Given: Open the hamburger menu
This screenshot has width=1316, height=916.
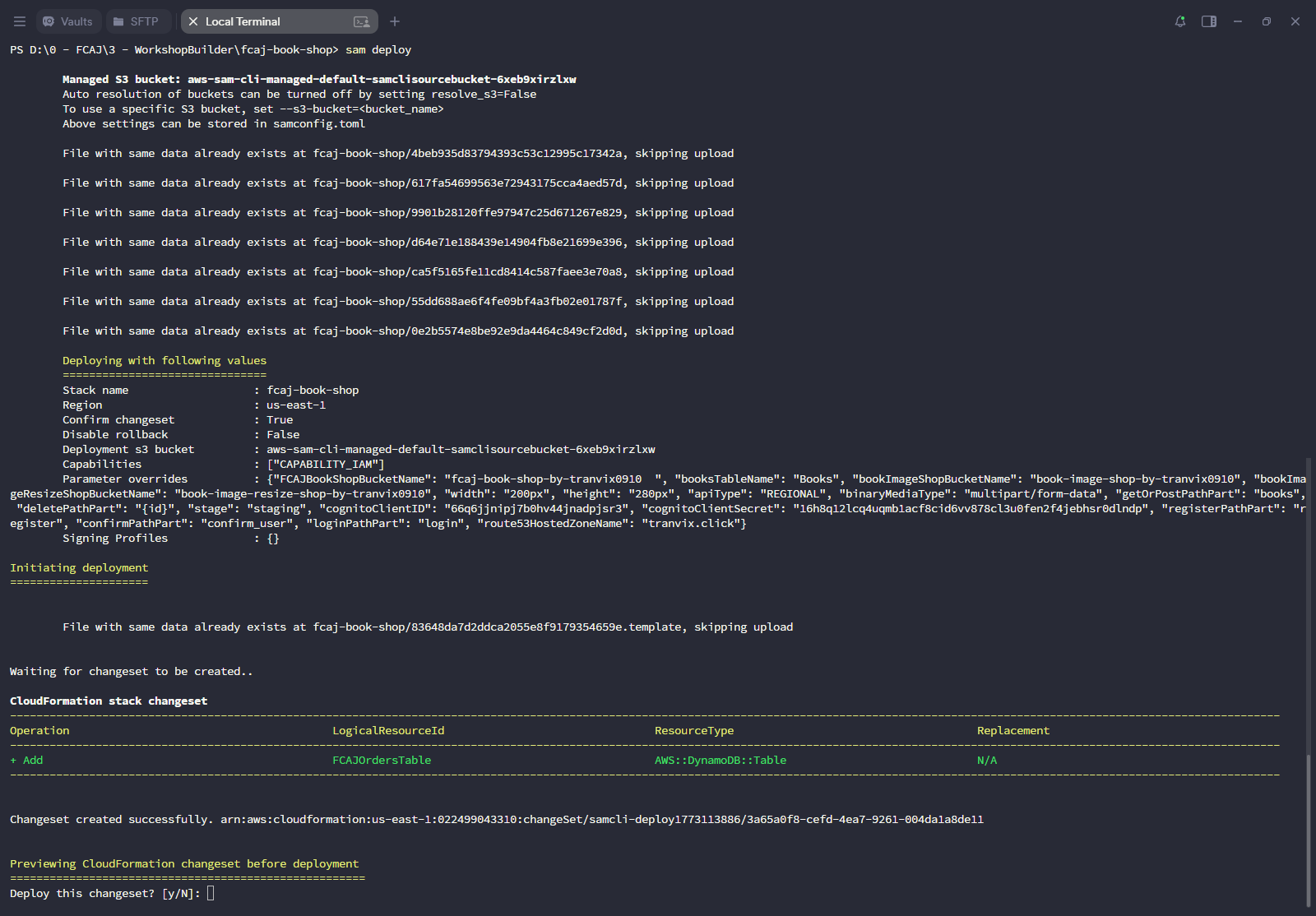Looking at the screenshot, I should [x=20, y=21].
